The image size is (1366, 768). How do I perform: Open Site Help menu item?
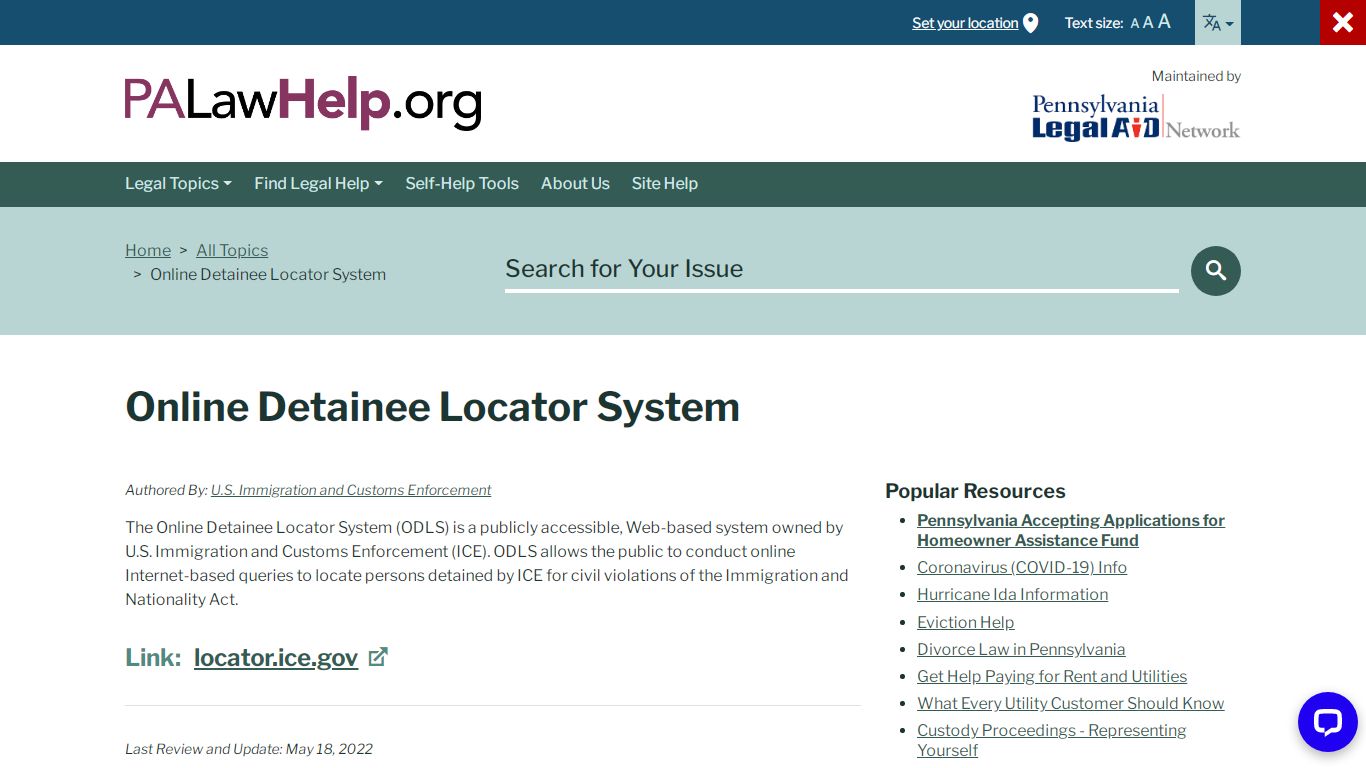point(665,183)
